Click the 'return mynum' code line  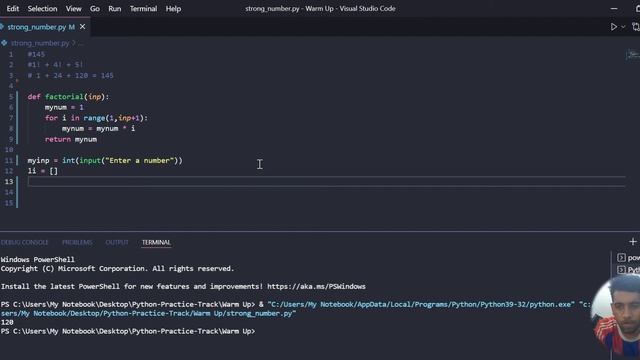(71, 139)
